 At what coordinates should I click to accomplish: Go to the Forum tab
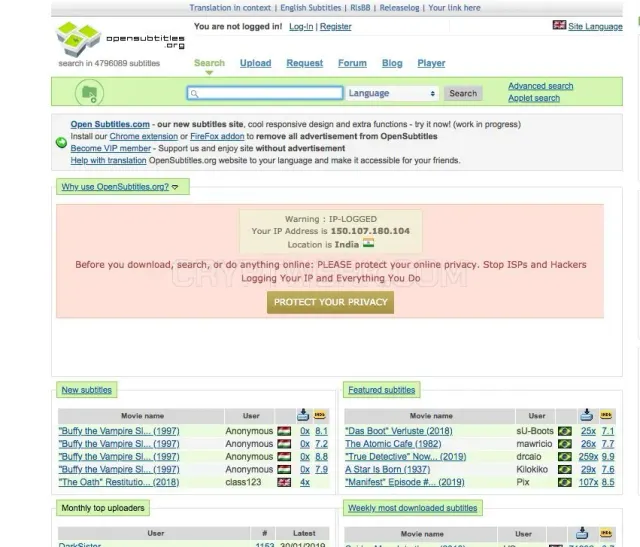coord(352,63)
